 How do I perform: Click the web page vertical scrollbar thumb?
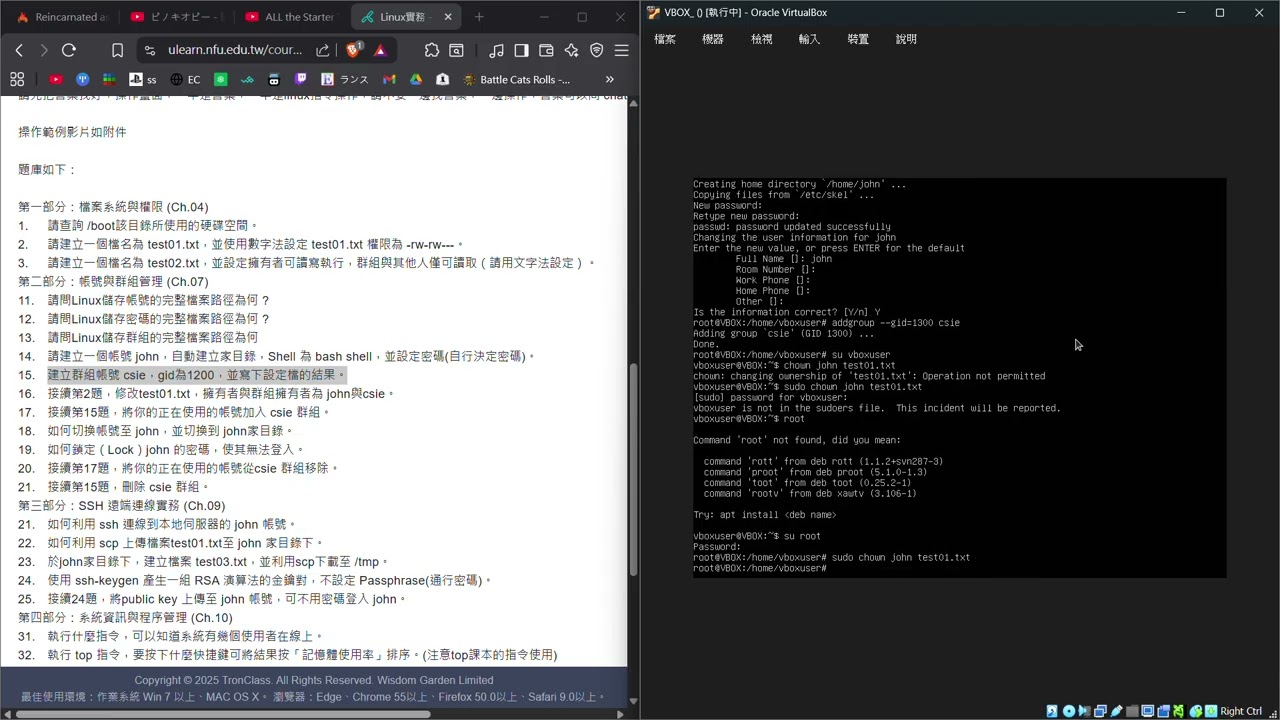pyautogui.click(x=632, y=470)
